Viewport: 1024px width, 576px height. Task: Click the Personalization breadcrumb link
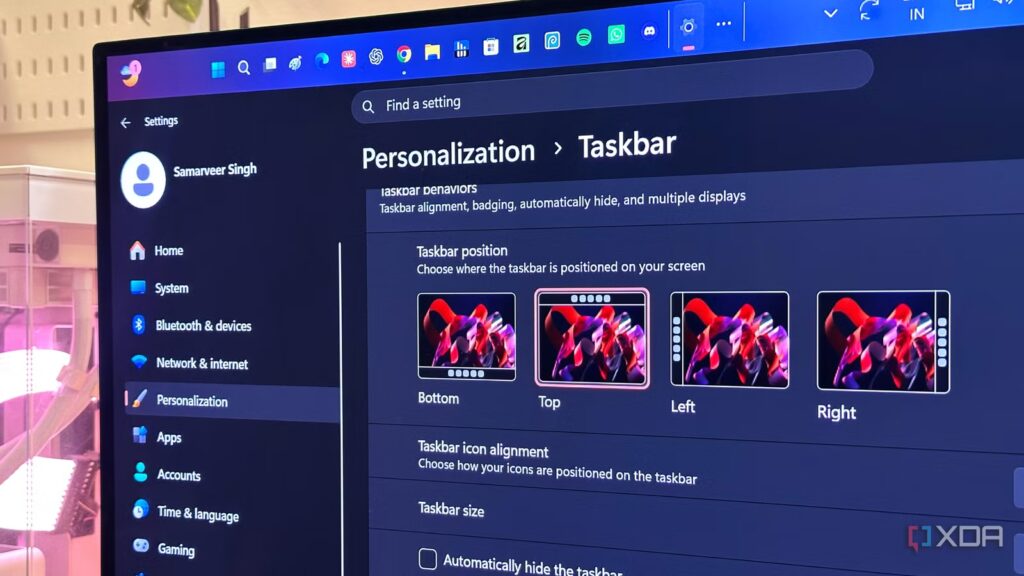tap(448, 155)
